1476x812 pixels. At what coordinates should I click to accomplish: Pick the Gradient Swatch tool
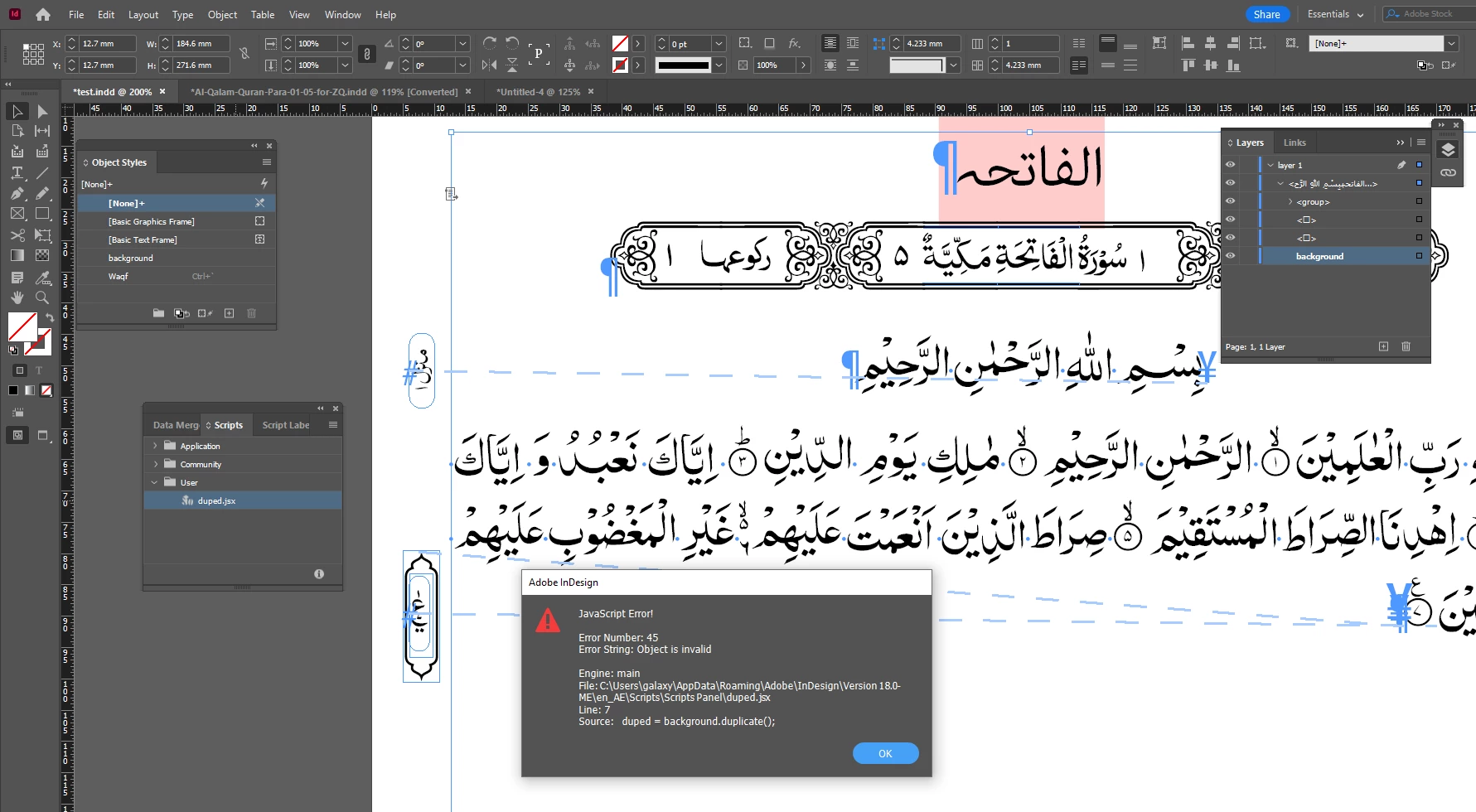[17, 255]
